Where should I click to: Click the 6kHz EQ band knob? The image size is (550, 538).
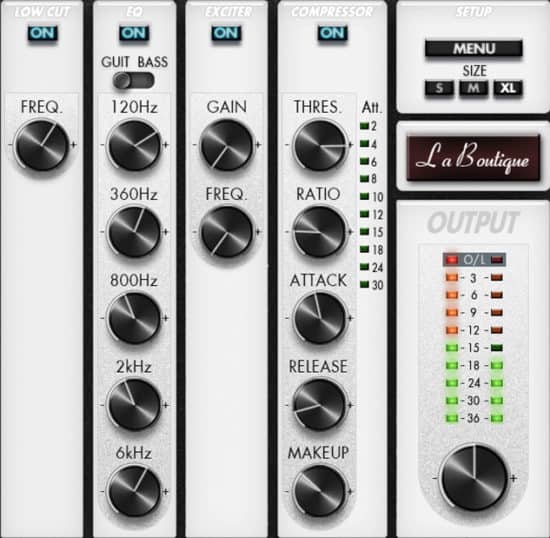coord(134,491)
